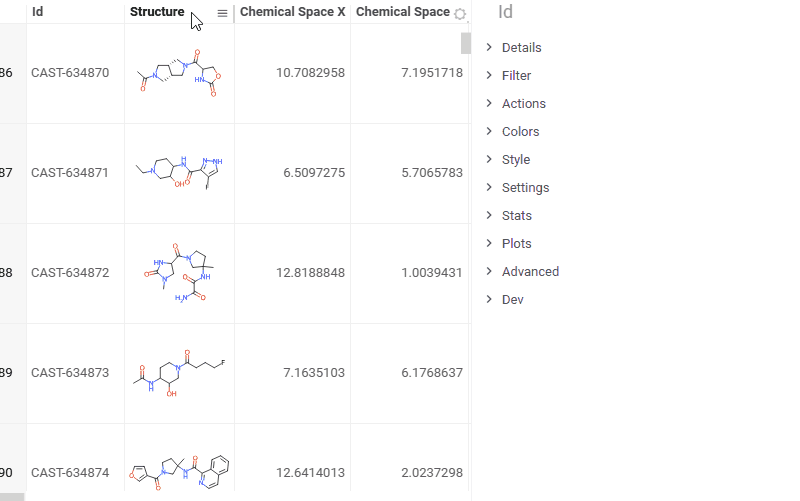Screen dimensions: 800x501
Task: Select the cell containing 10.7082958
Action: (292, 73)
